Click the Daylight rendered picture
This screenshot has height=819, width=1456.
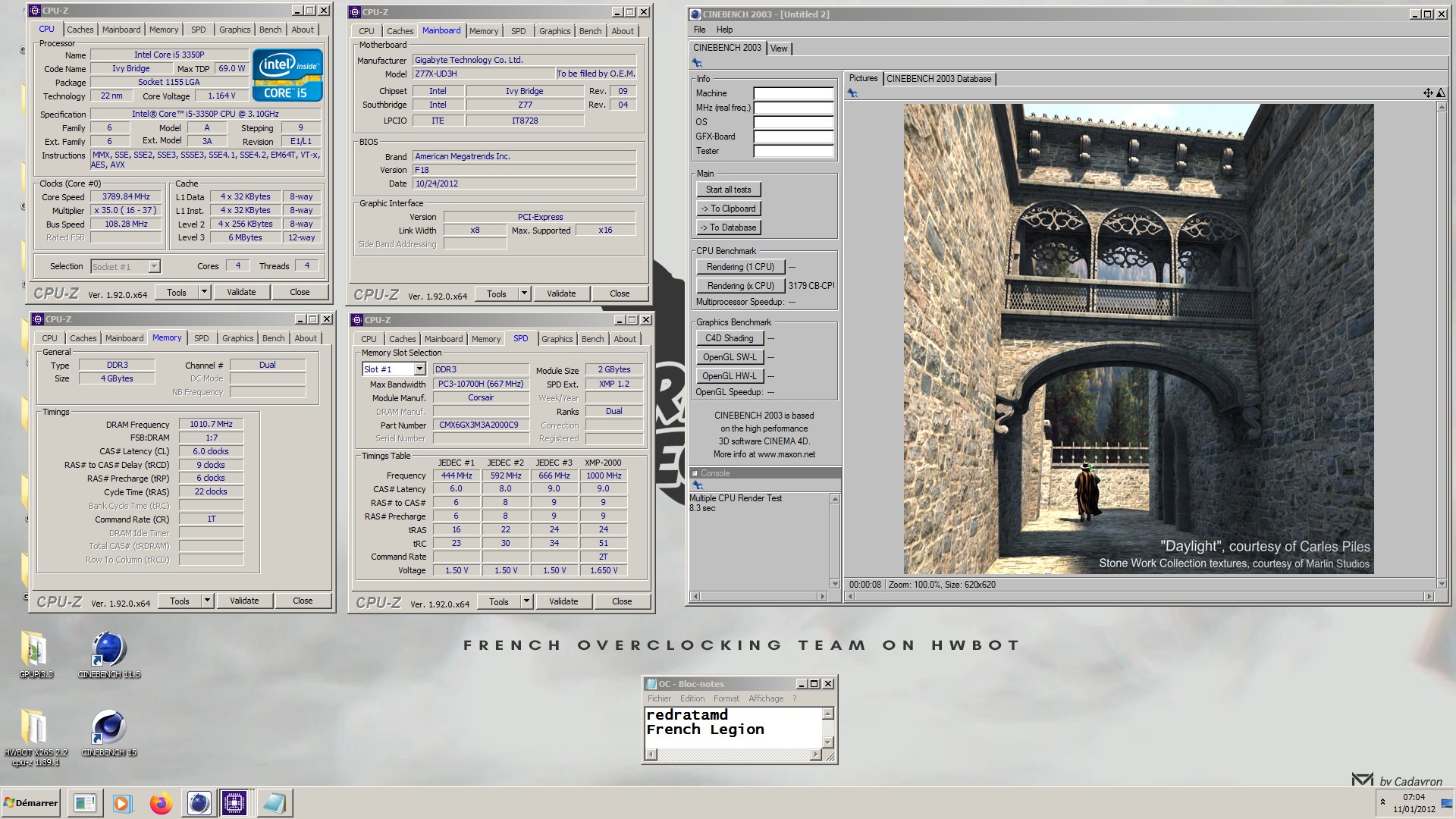1138,338
